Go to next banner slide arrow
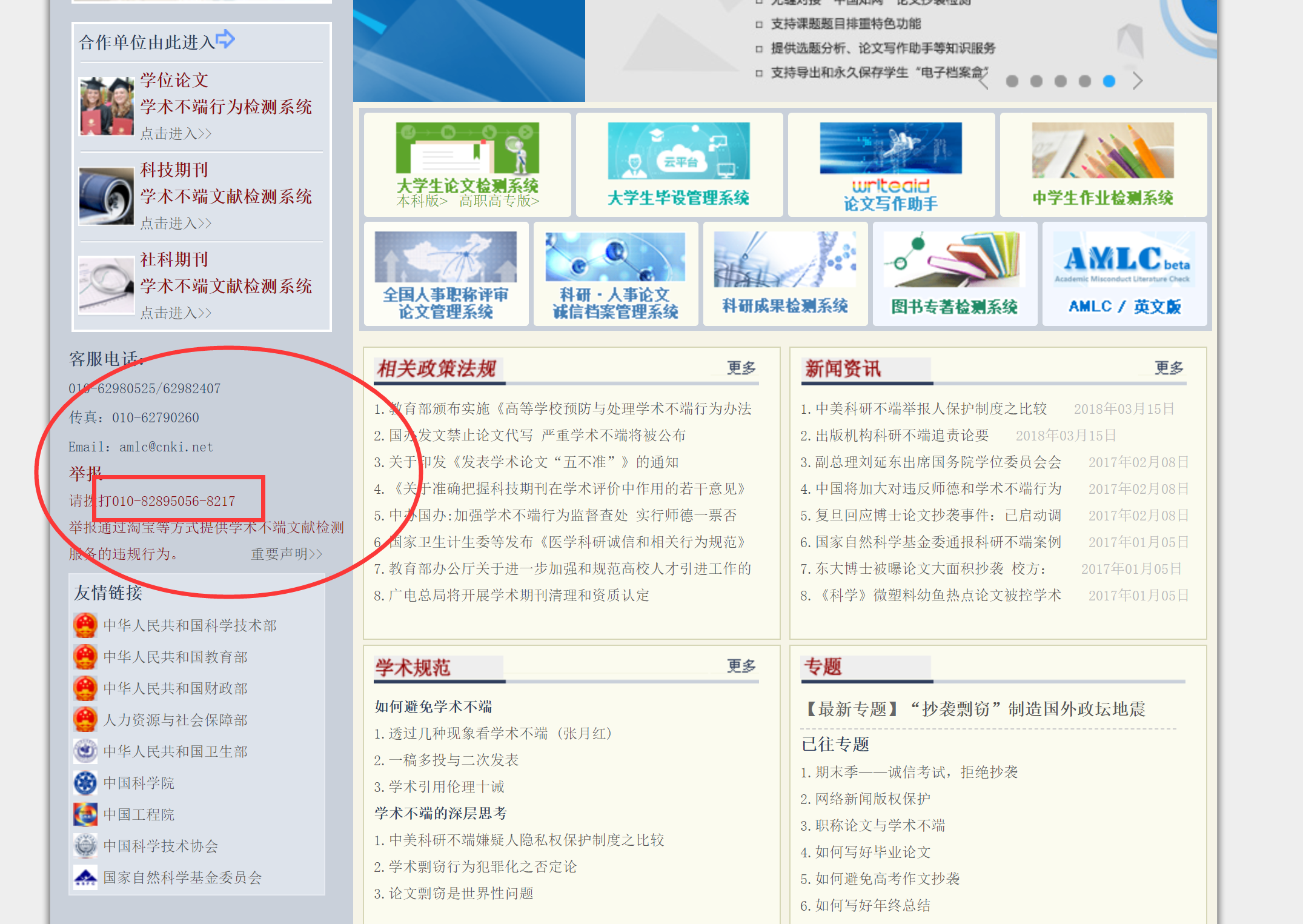The height and width of the screenshot is (924, 1303). 1138,81
